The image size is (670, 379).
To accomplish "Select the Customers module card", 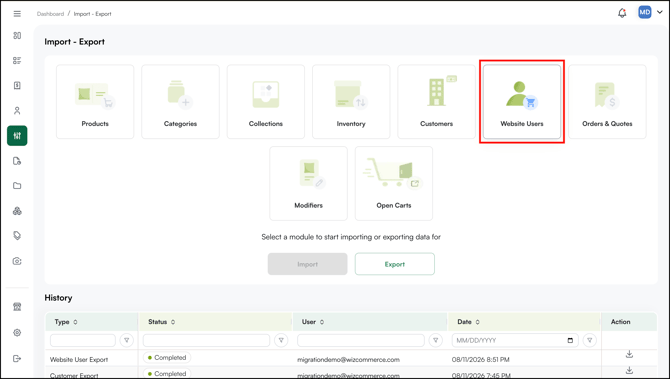I will coord(436,102).
